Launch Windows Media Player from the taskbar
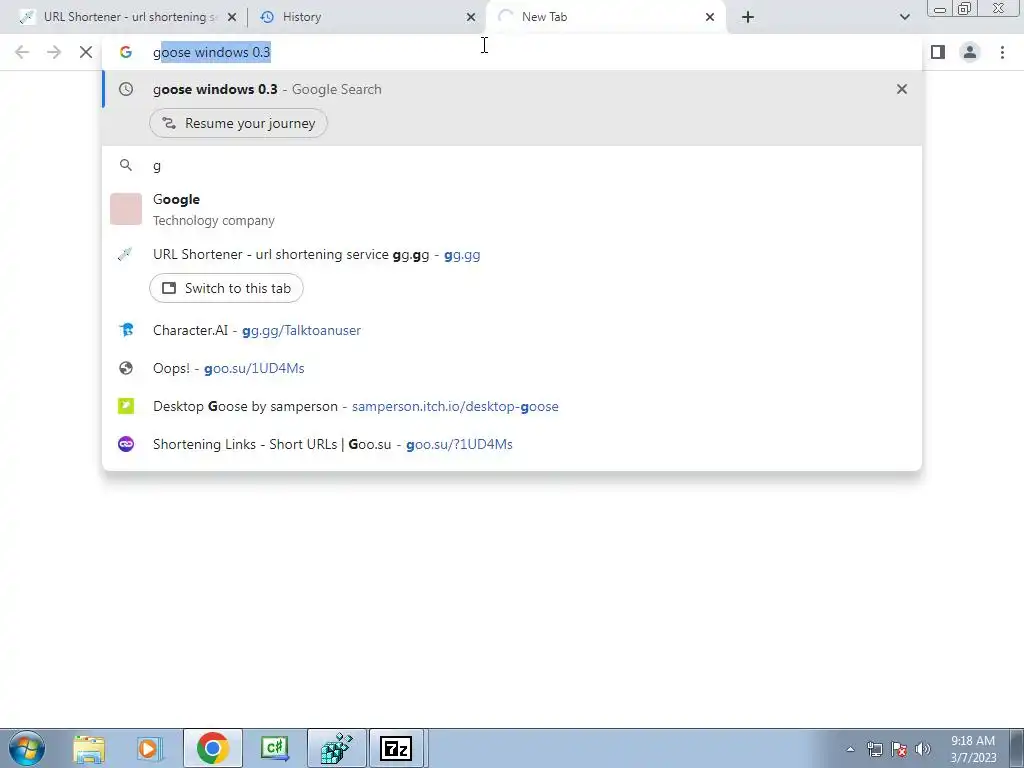Image resolution: width=1024 pixels, height=768 pixels. 150,748
